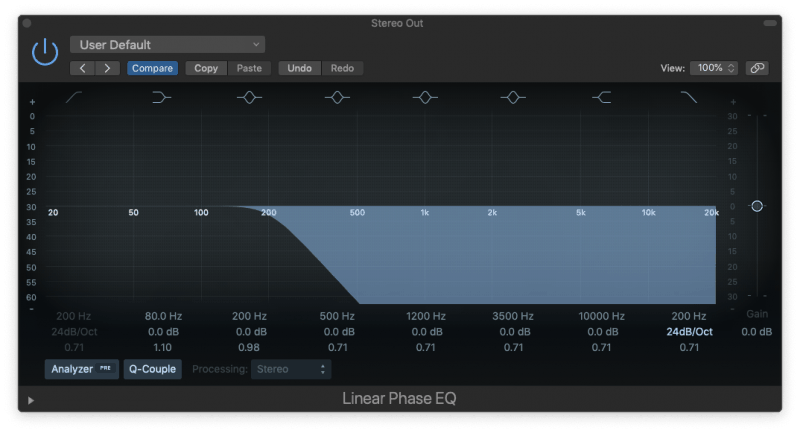Toggle the 1200 Hz parametric band icon
Screen dimensions: 800x433
tap(425, 97)
